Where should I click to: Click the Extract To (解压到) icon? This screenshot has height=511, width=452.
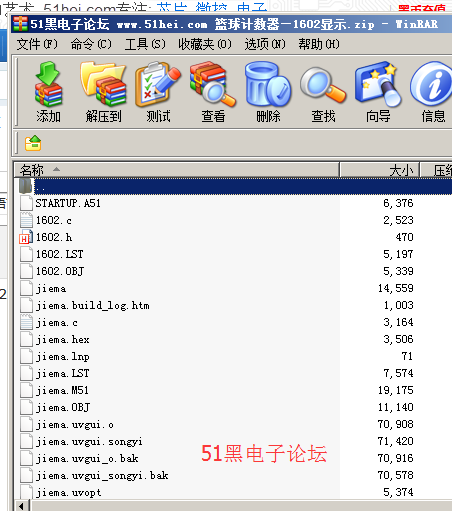coord(103,92)
